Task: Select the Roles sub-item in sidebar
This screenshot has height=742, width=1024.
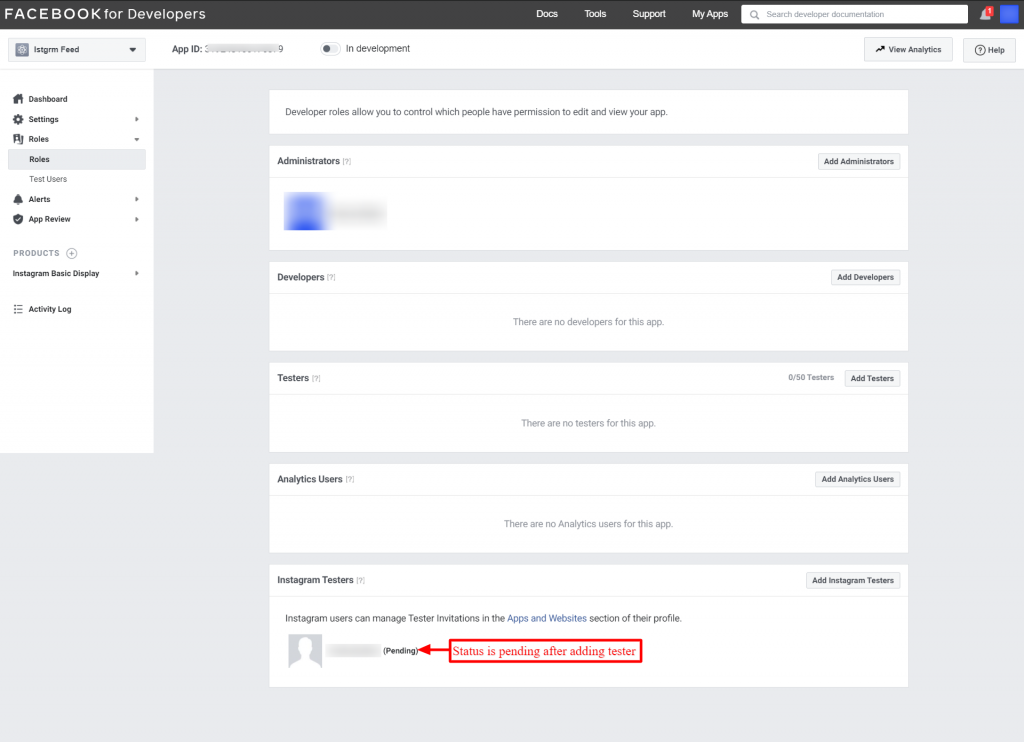Action: pos(77,159)
